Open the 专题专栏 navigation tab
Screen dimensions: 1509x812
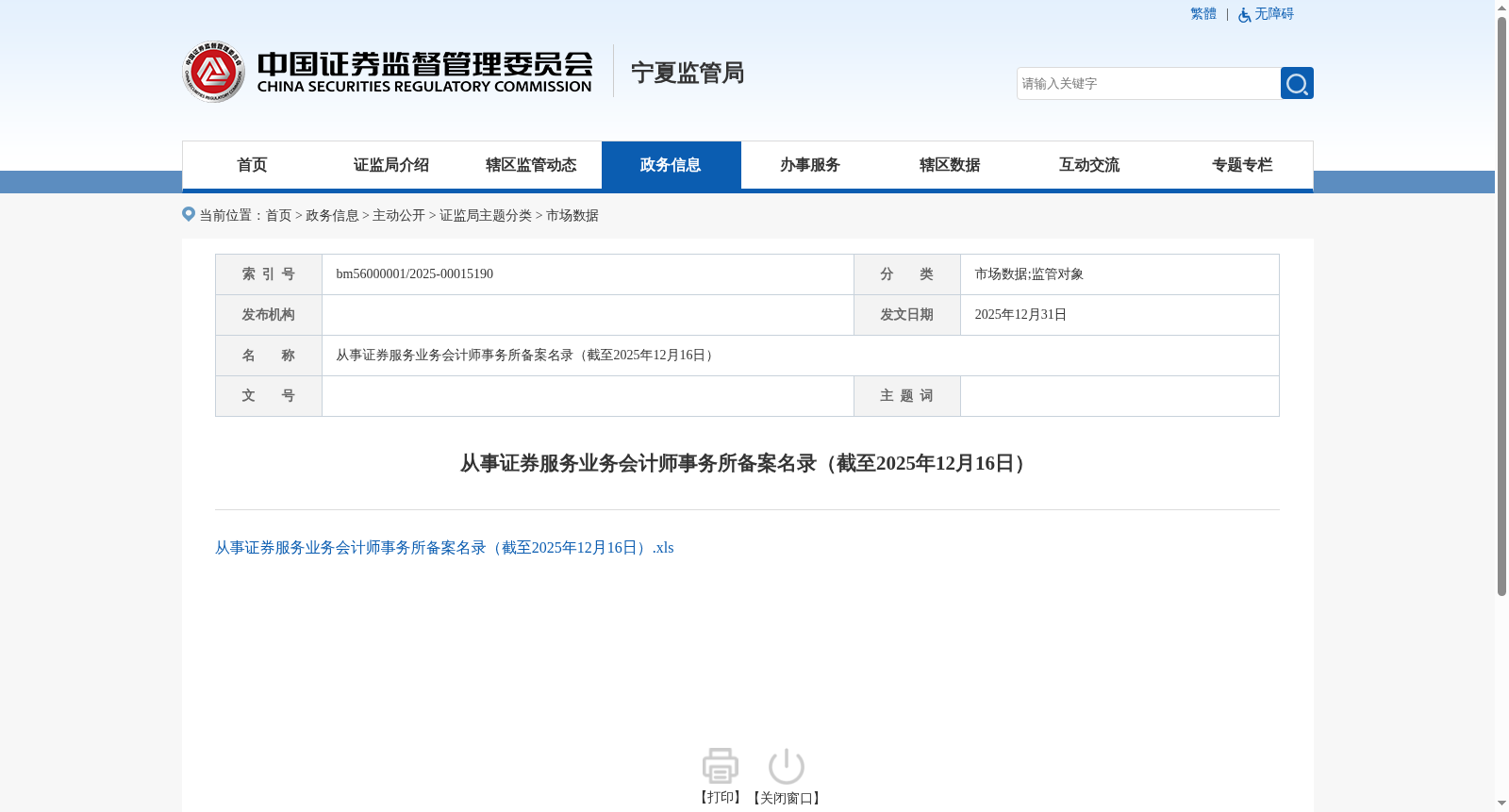[1242, 165]
